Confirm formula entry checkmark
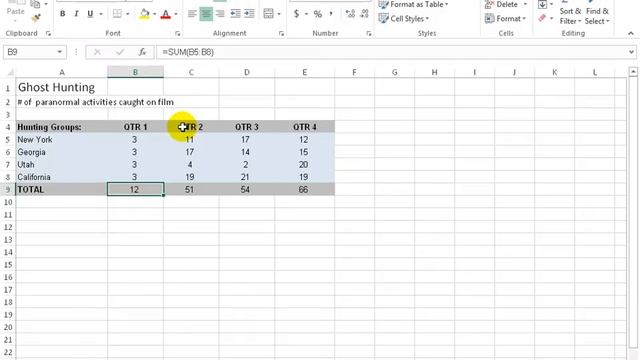The width and height of the screenshot is (640, 360). coord(120,52)
